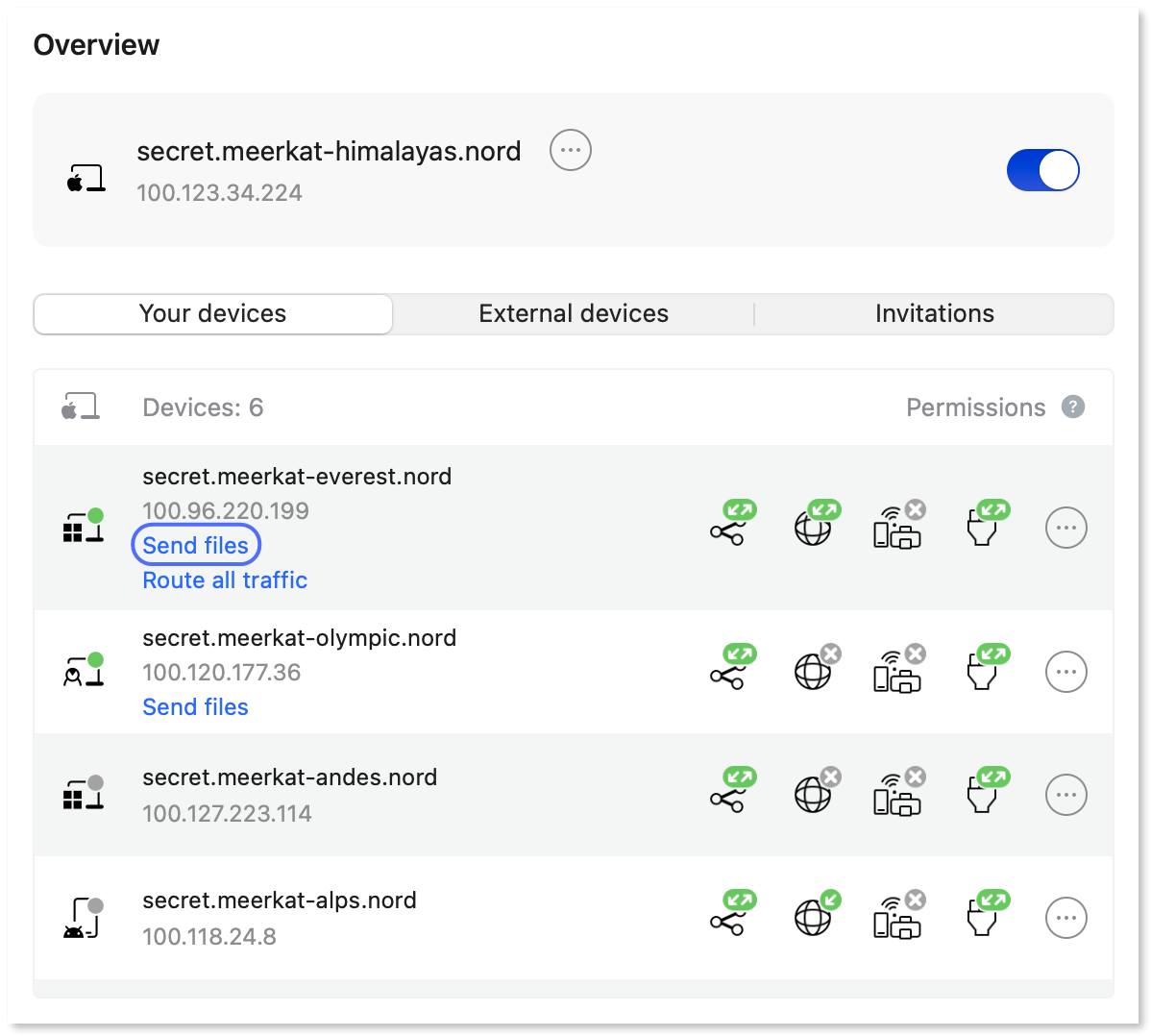The image size is (1151, 1036).
Task: Click Send files for secret.meerkat-olympic.nord
Action: tap(195, 706)
